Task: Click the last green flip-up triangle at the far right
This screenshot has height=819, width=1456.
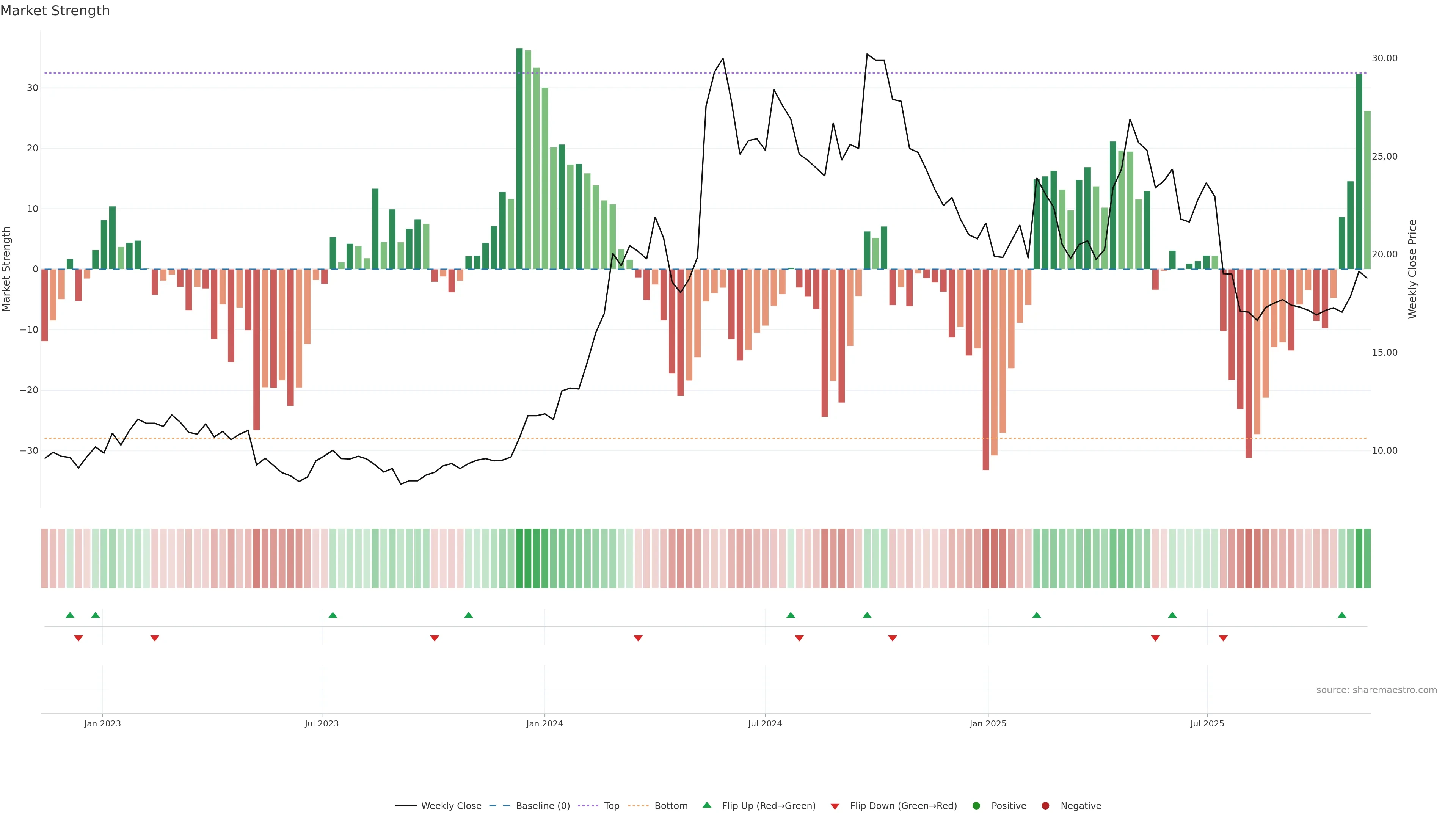Action: tap(1342, 615)
